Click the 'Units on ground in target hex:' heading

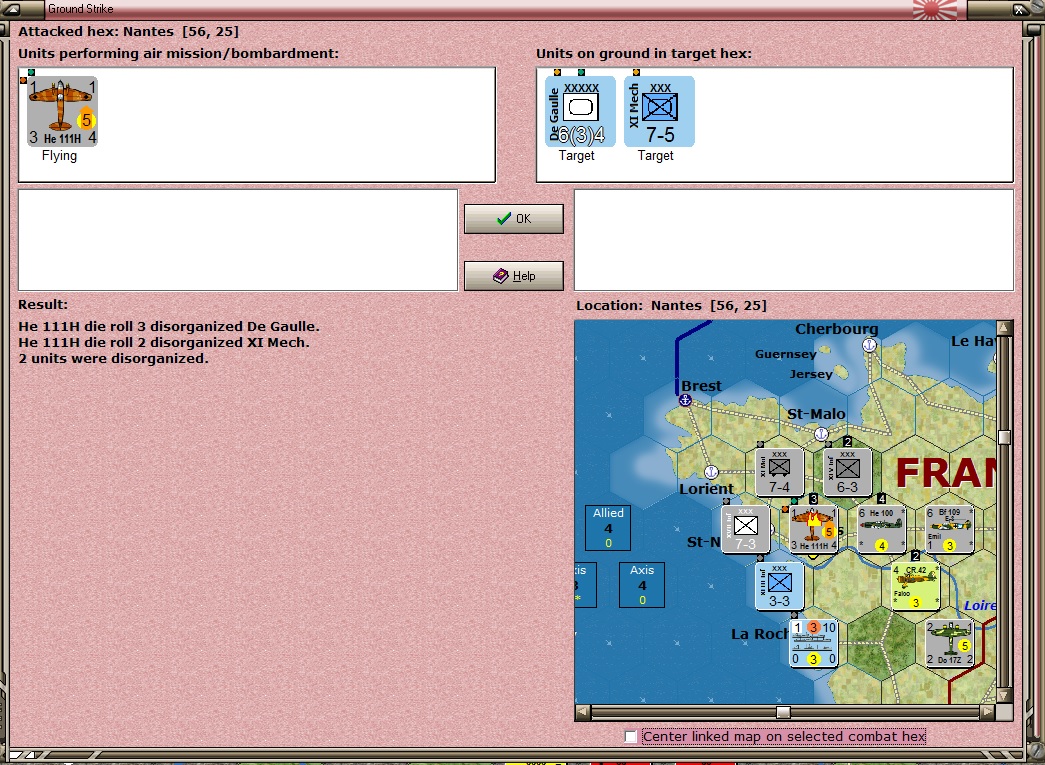[x=644, y=53]
